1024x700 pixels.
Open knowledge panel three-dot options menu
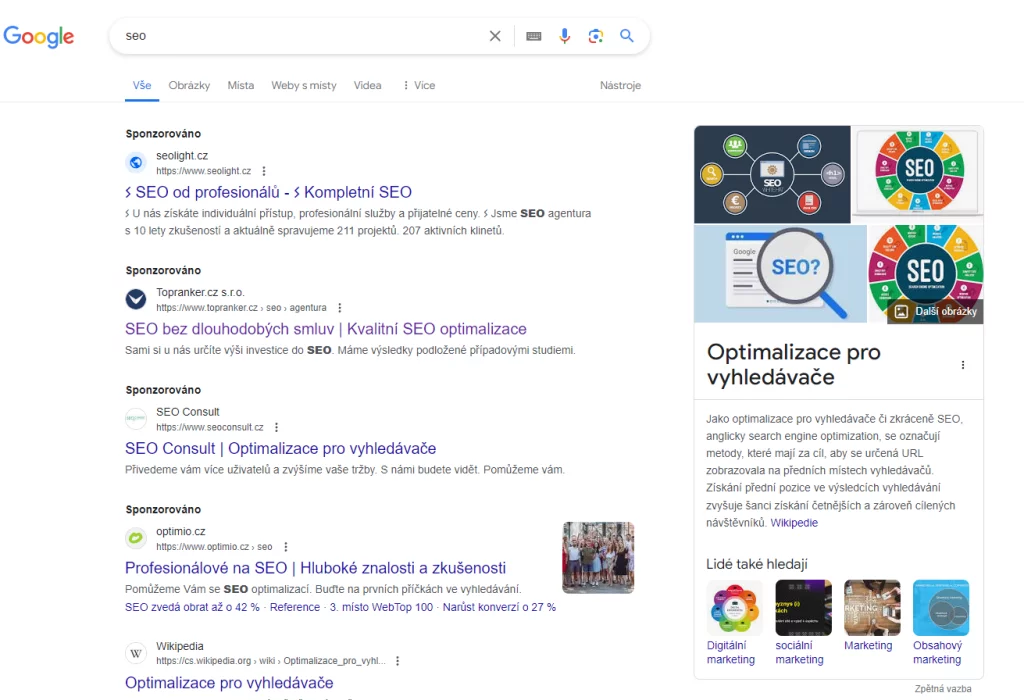point(963,365)
